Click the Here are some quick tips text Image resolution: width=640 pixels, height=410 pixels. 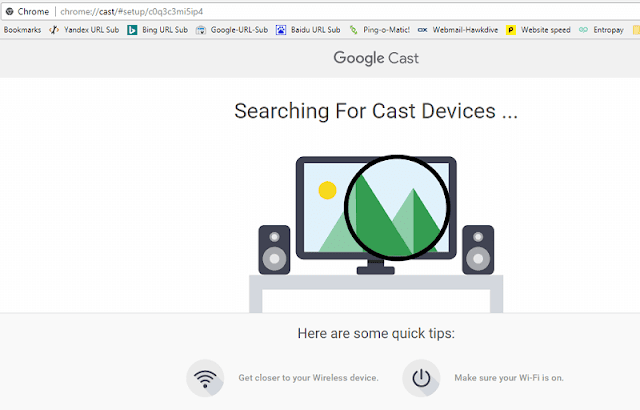(x=376, y=333)
